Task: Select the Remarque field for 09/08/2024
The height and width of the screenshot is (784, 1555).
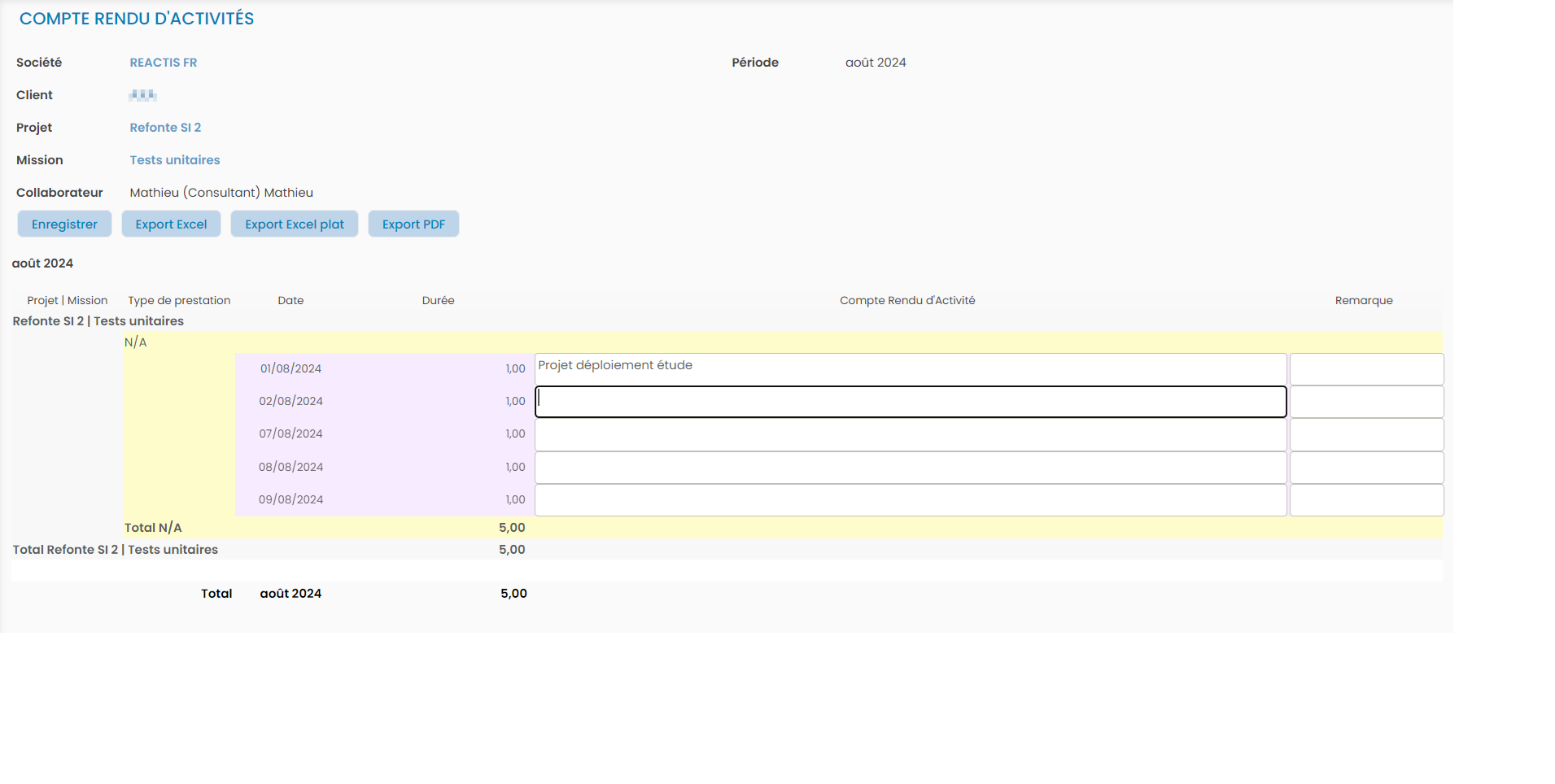Action: tap(1366, 500)
